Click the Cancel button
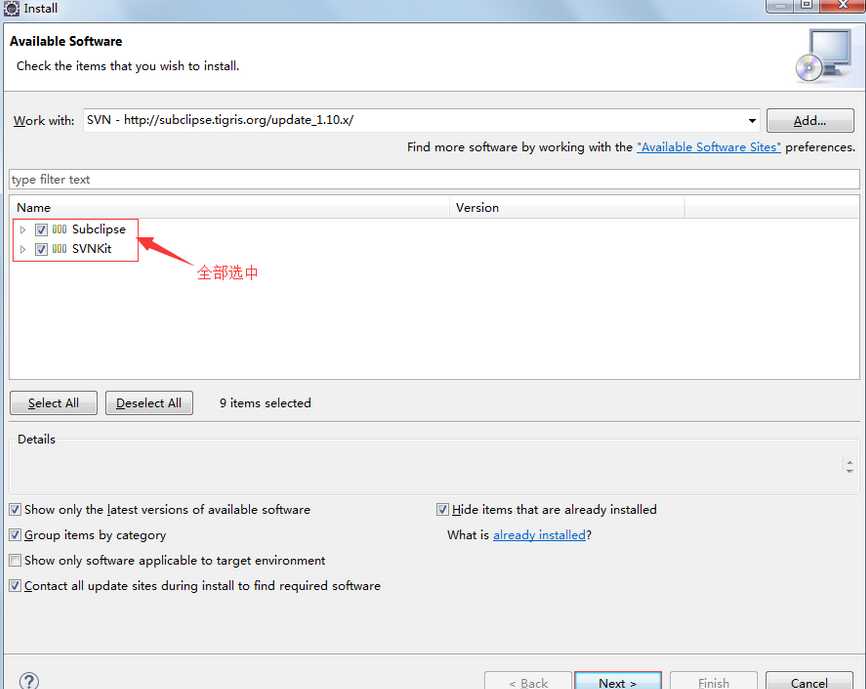 point(809,681)
